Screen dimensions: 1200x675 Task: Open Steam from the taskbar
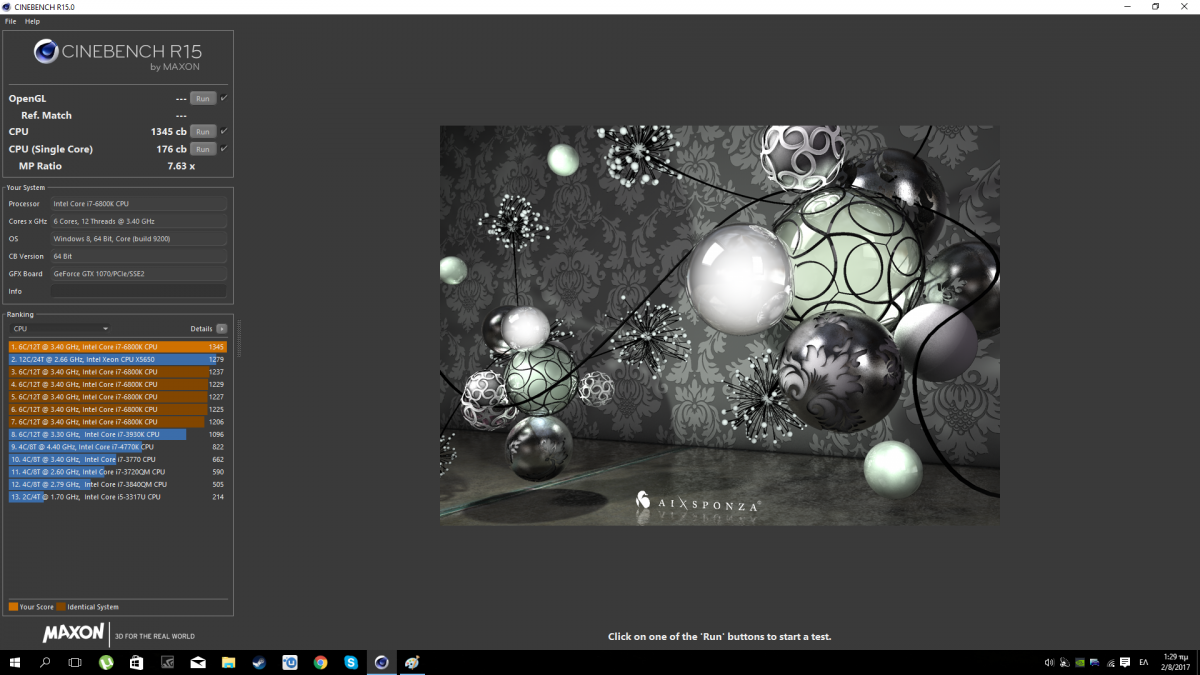(259, 662)
